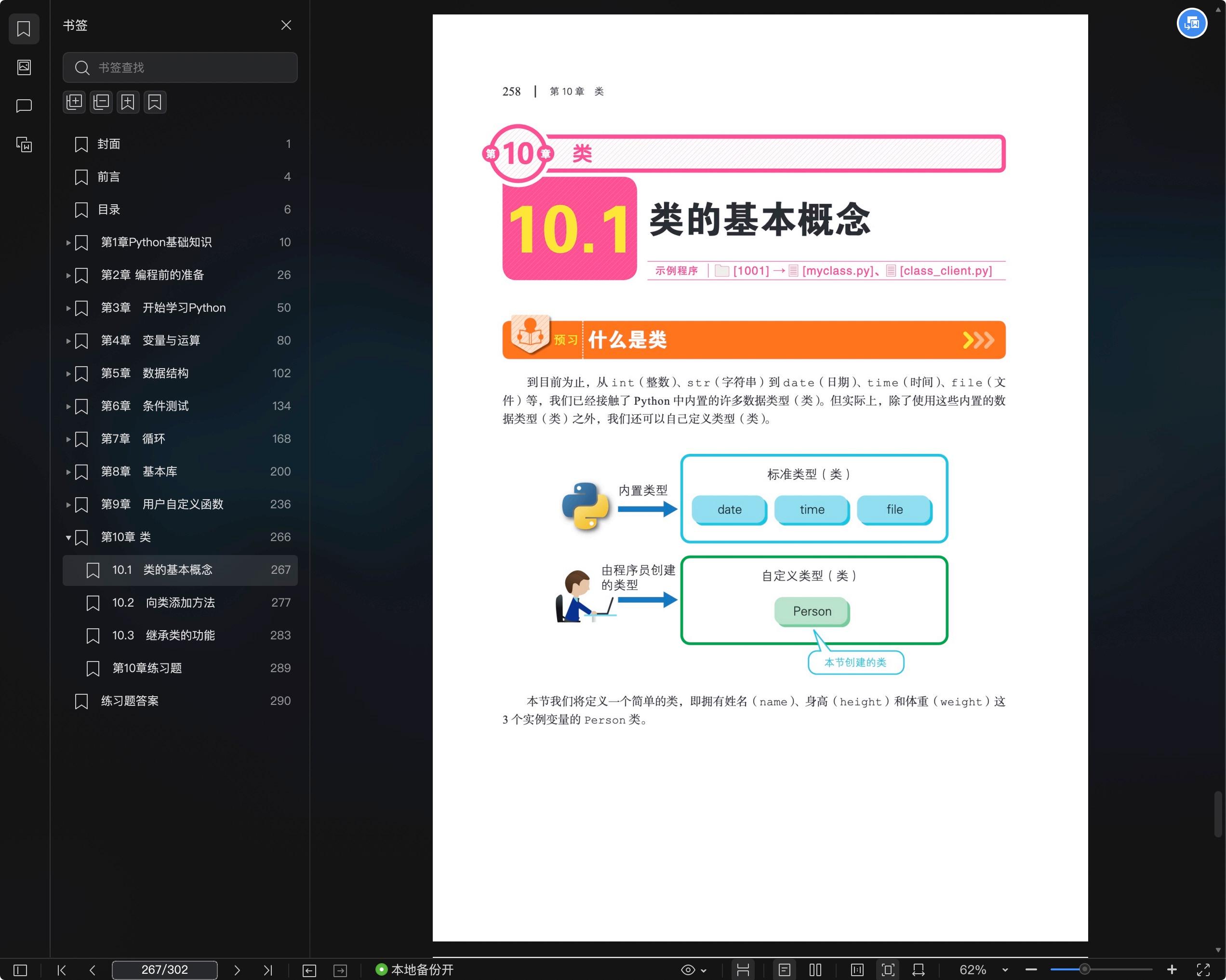
Task: Set actual size 1:1 view
Action: point(857,970)
